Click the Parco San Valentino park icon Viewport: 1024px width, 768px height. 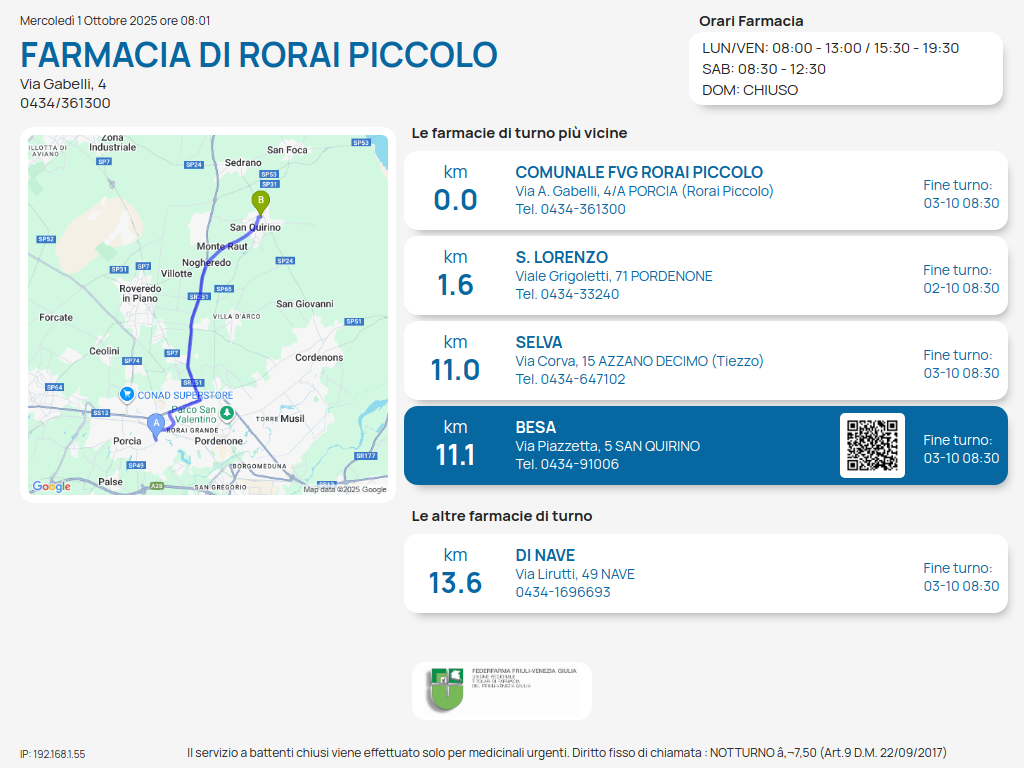click(x=227, y=412)
